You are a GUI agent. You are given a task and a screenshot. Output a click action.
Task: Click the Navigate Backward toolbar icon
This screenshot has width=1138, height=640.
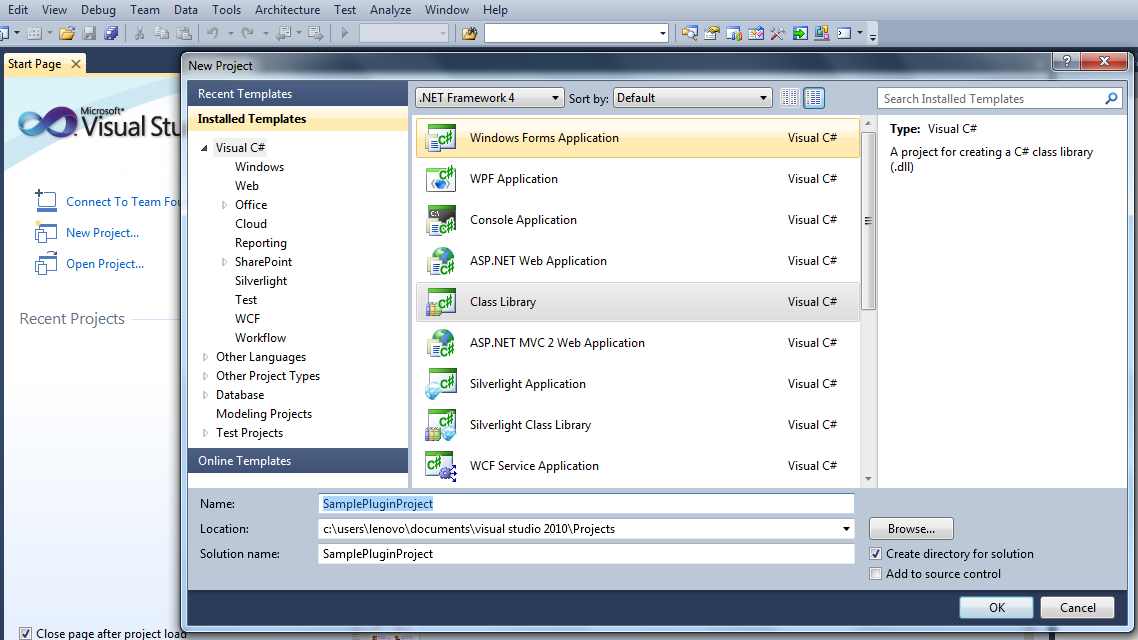coord(282,33)
